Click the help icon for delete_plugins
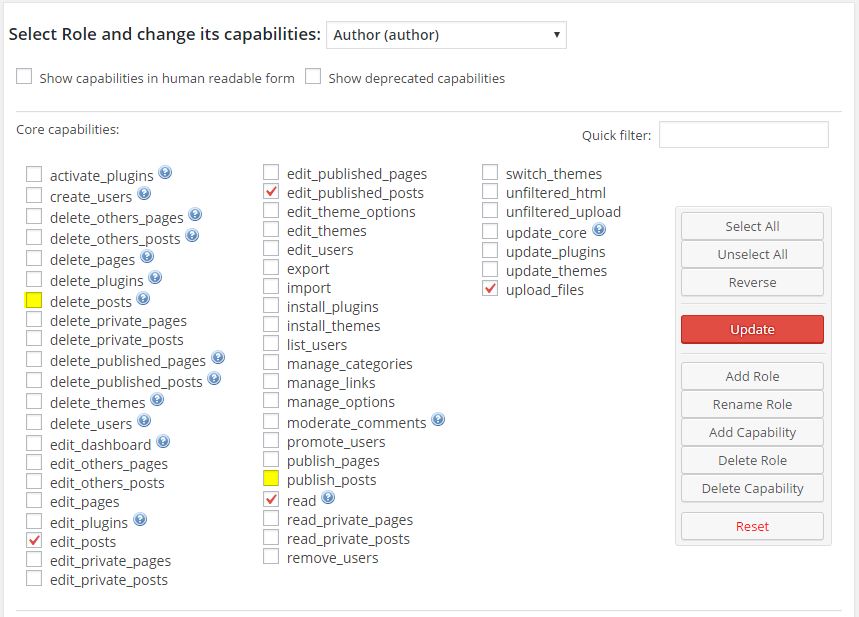This screenshot has height=617, width=859. (156, 278)
